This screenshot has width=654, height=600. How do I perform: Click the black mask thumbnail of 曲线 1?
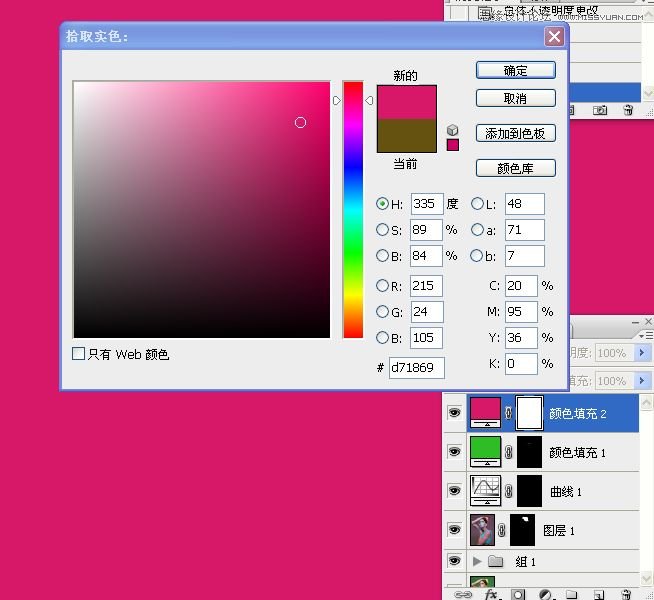[x=529, y=491]
